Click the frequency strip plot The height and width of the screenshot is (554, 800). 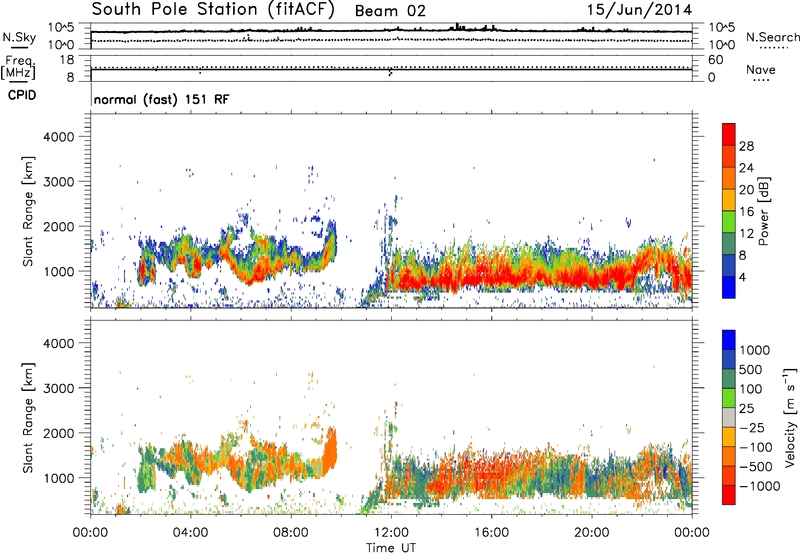tap(391, 68)
